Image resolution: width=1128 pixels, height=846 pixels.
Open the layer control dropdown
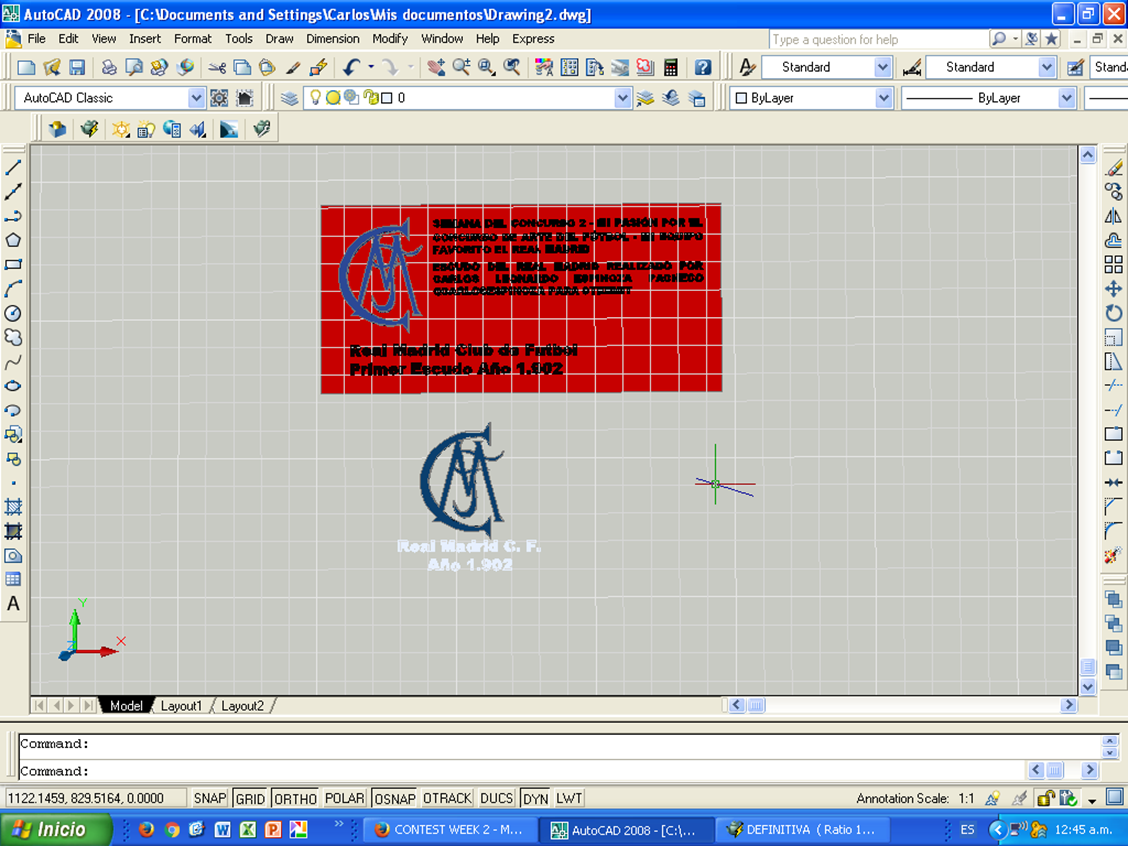pyautogui.click(x=623, y=98)
